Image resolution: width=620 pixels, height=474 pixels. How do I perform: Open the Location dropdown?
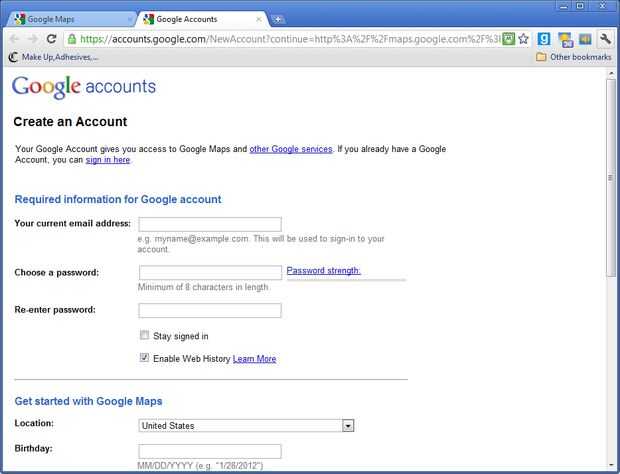click(x=246, y=425)
